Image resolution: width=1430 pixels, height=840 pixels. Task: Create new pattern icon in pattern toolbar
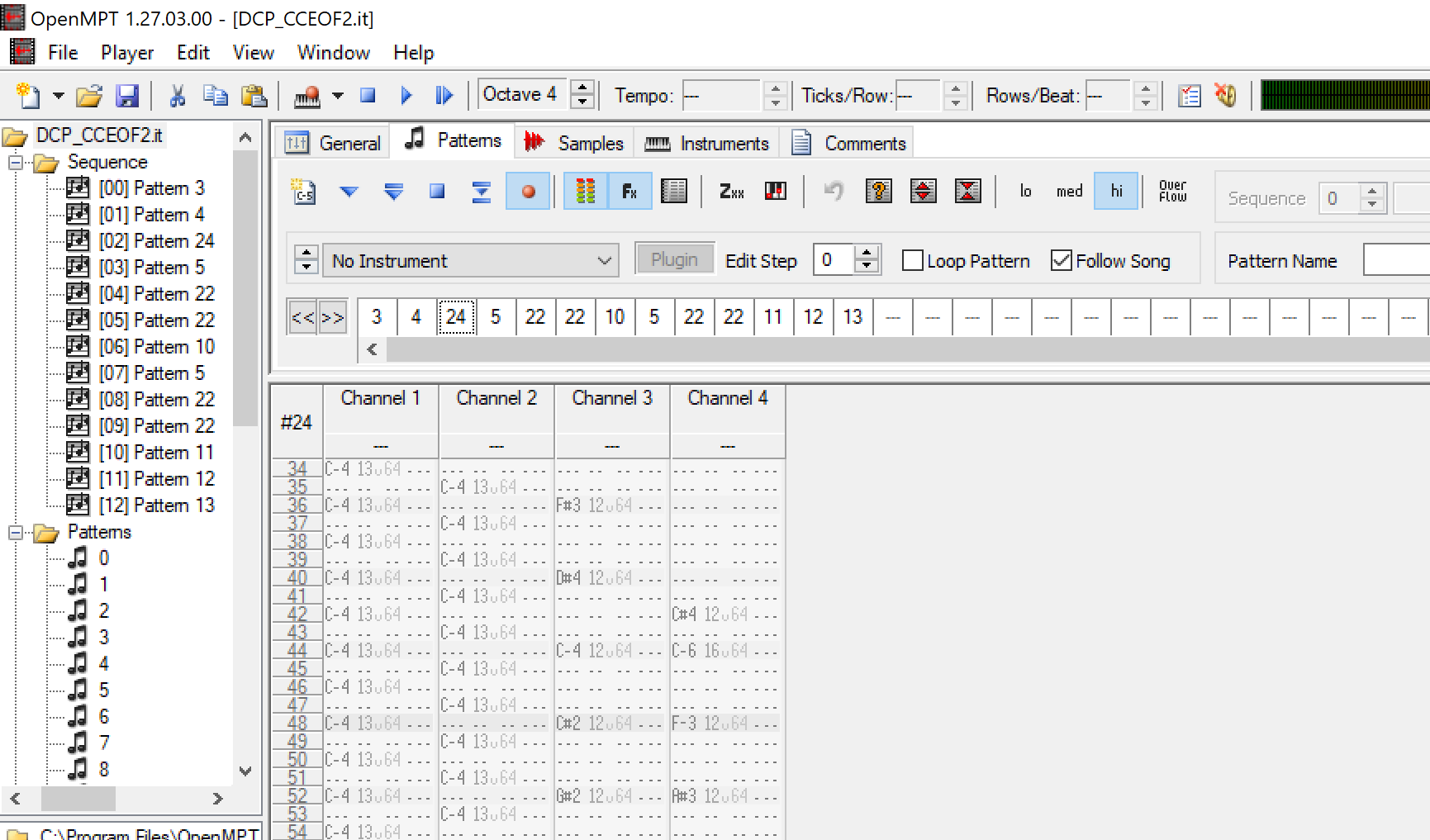click(x=305, y=192)
